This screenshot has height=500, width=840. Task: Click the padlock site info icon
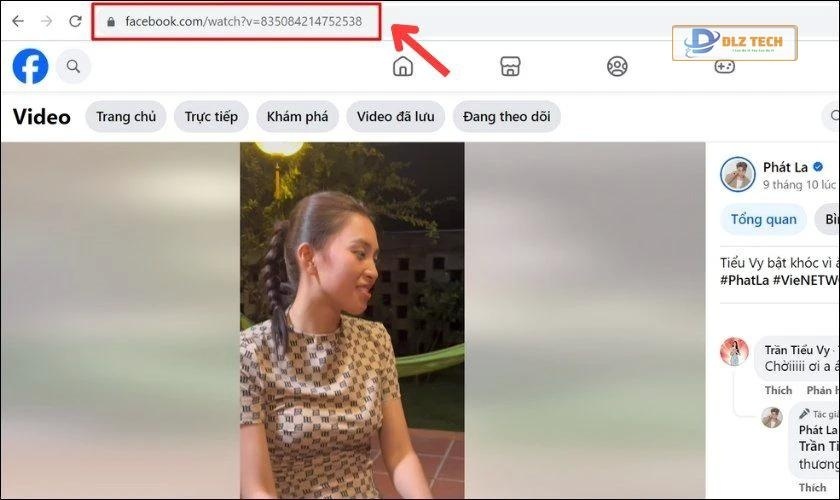(111, 22)
